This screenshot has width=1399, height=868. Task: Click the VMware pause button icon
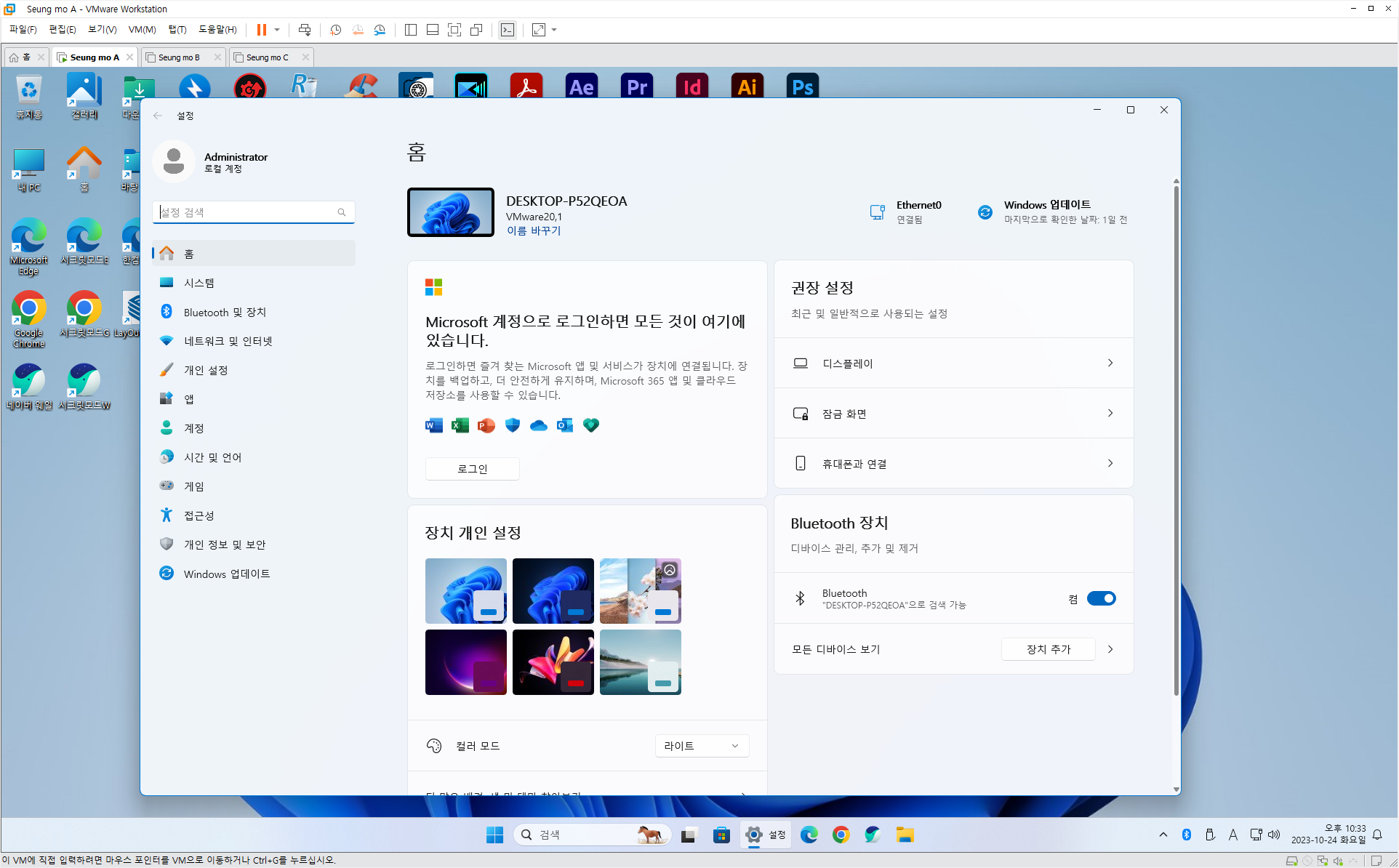pyautogui.click(x=261, y=30)
